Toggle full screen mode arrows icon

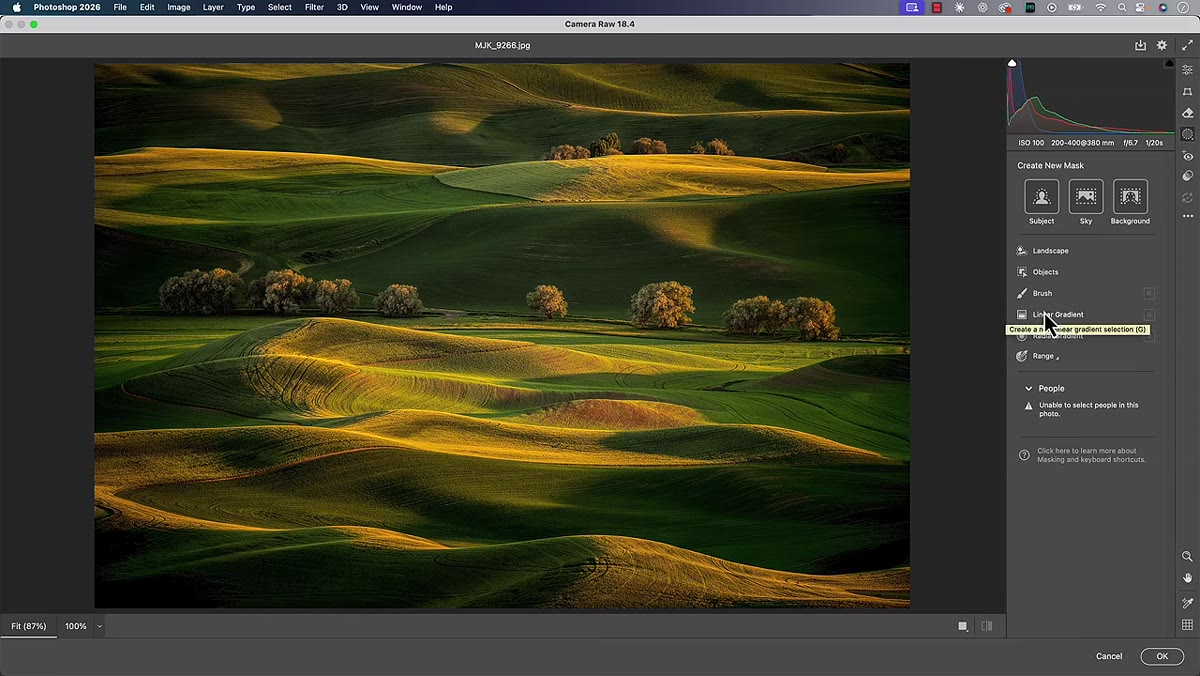1187,45
